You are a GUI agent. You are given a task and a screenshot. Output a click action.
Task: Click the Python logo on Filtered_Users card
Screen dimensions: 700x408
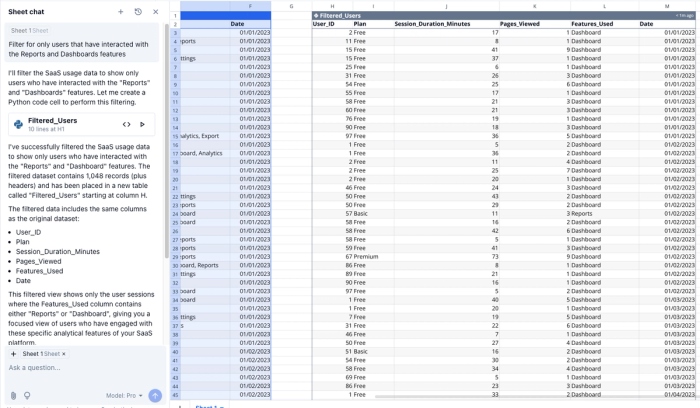point(18,125)
